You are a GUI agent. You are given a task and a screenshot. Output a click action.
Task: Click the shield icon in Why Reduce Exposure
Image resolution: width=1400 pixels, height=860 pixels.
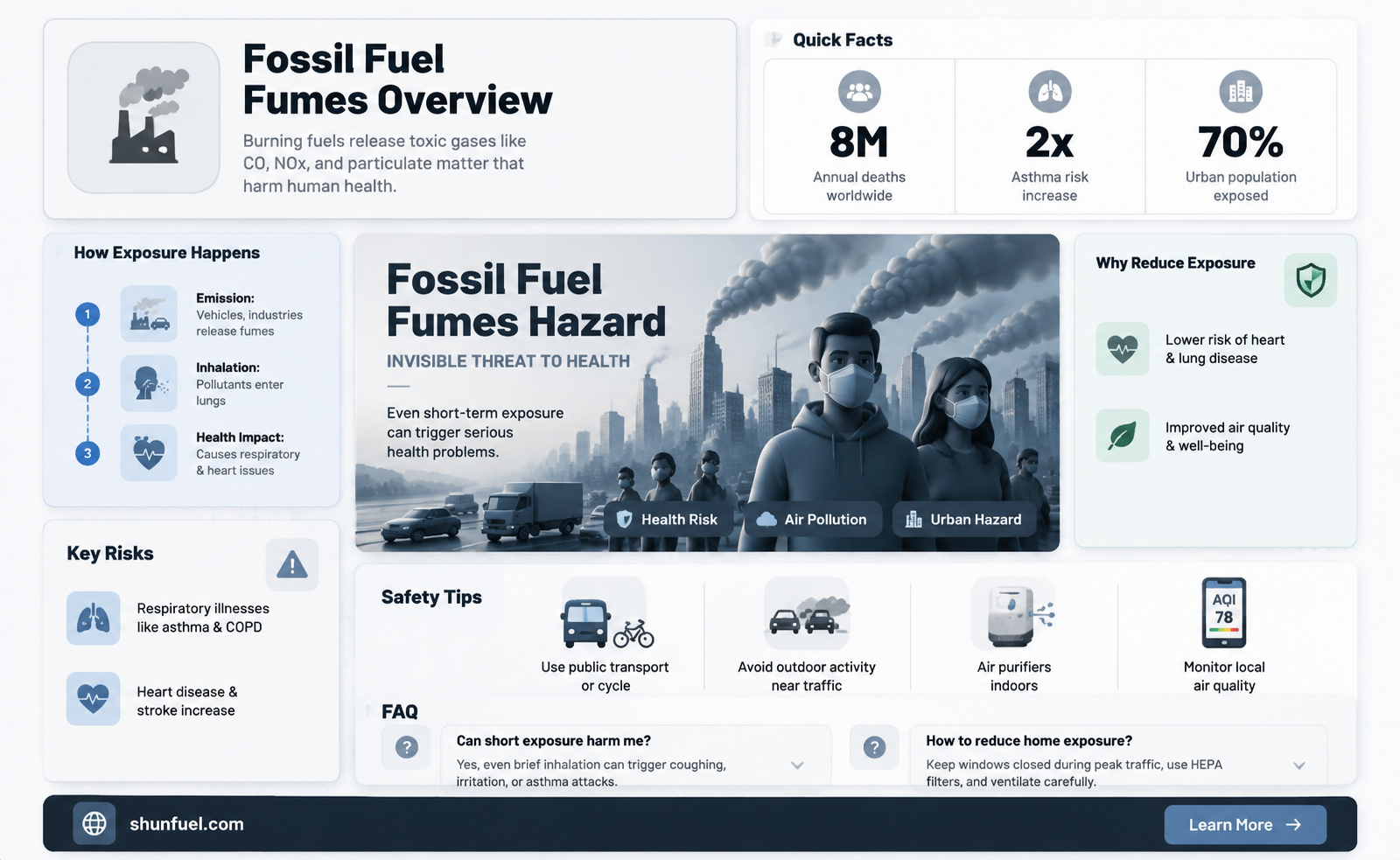coord(1311,280)
